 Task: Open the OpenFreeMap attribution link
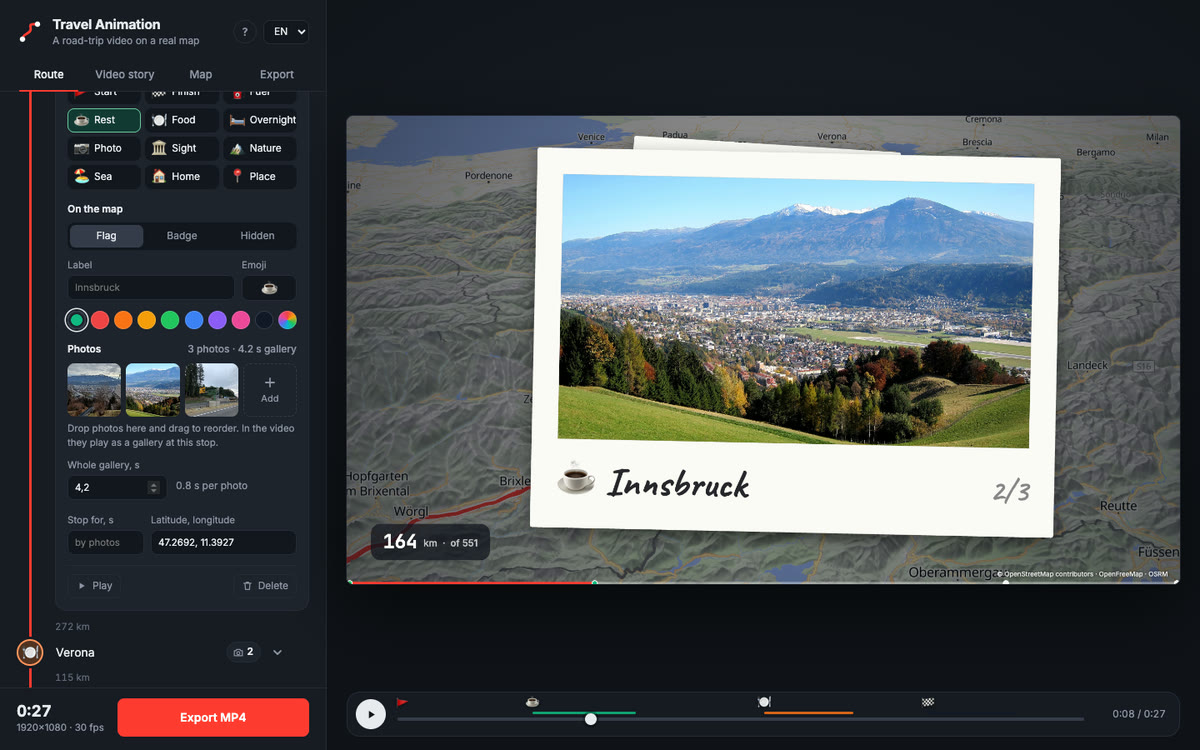click(1121, 574)
